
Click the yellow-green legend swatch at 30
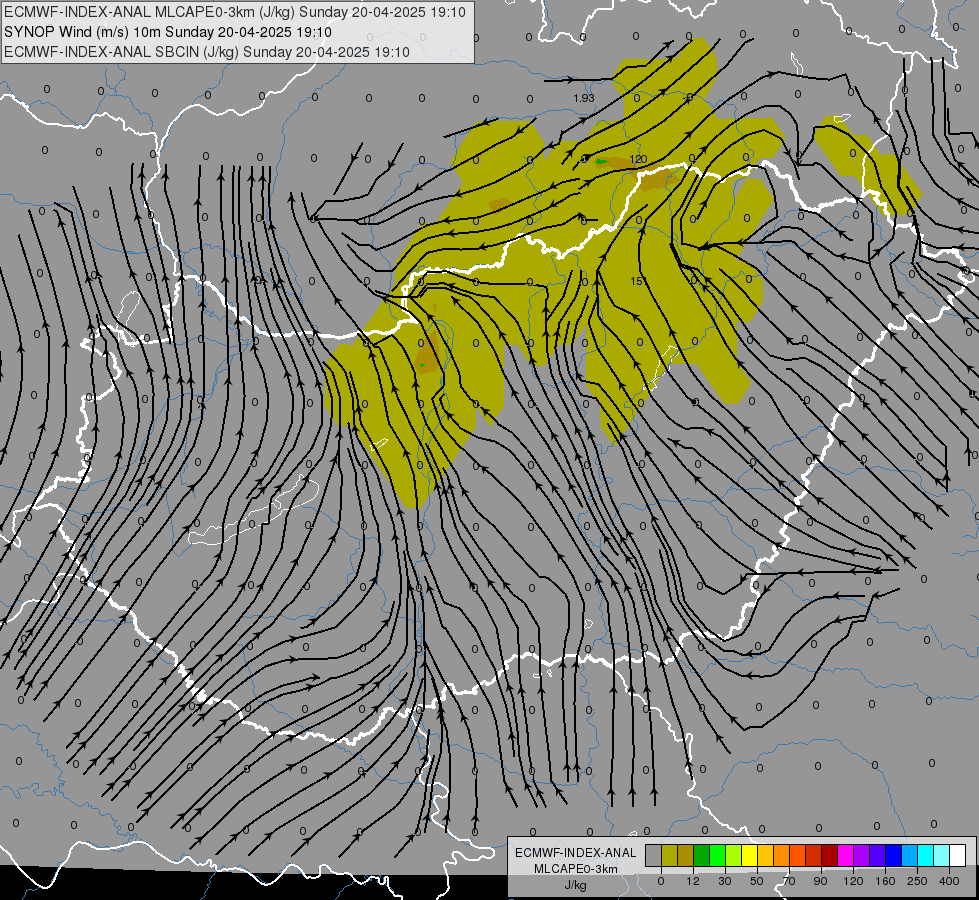(x=734, y=855)
